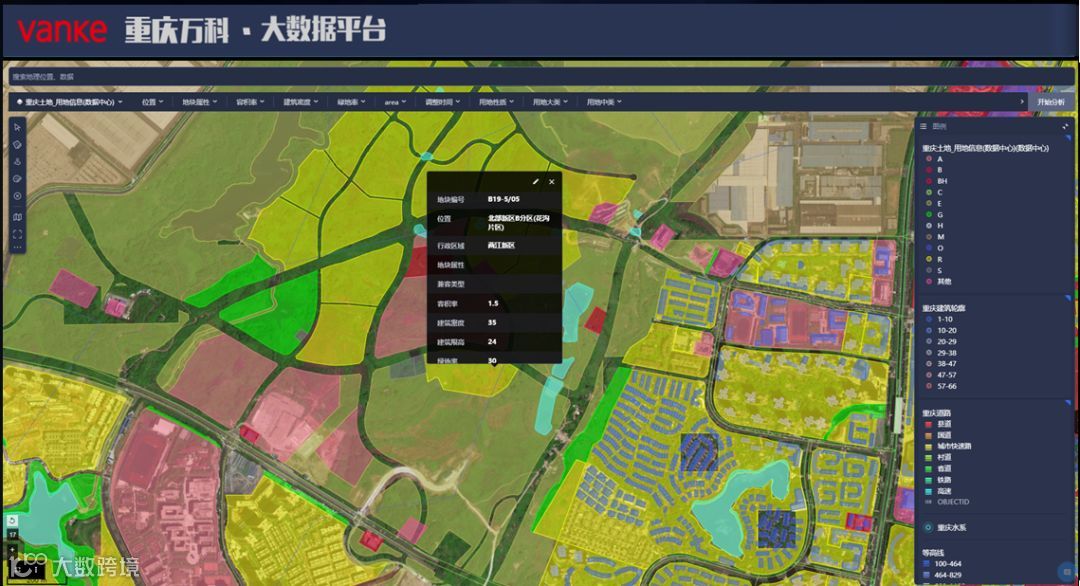Click the right-arrow at end of filter bar

(1021, 102)
